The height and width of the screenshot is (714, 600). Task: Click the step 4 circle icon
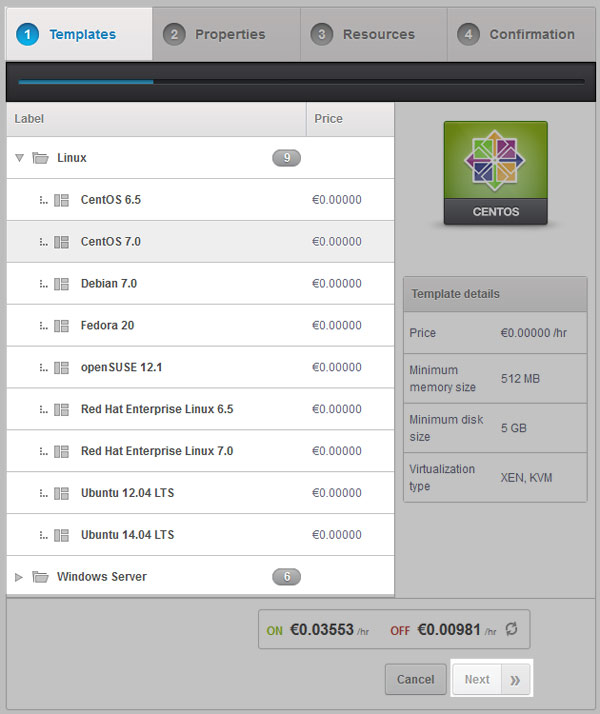coord(468,35)
